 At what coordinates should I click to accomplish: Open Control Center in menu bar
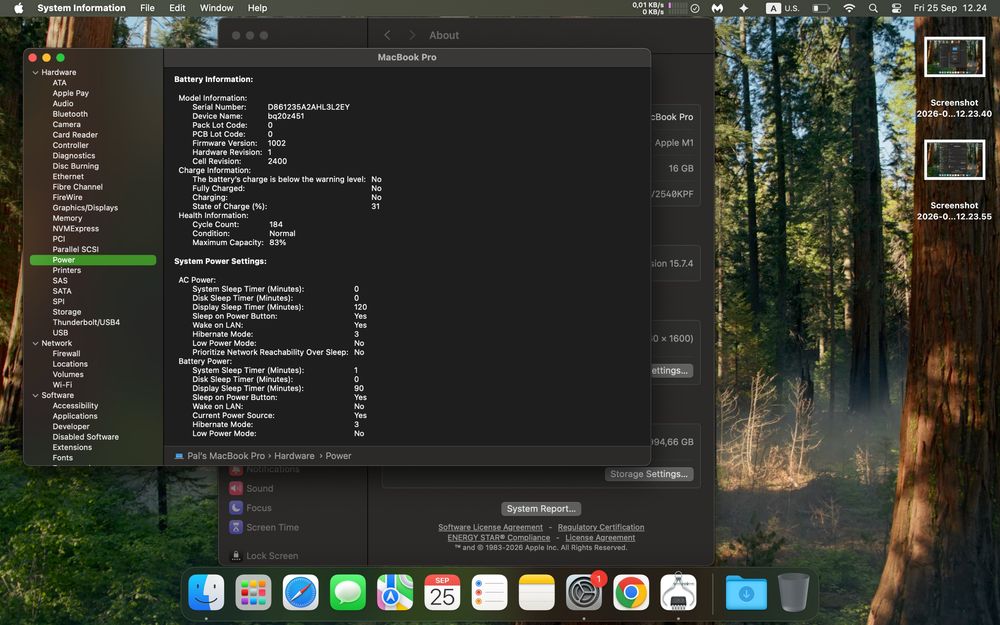click(x=896, y=8)
